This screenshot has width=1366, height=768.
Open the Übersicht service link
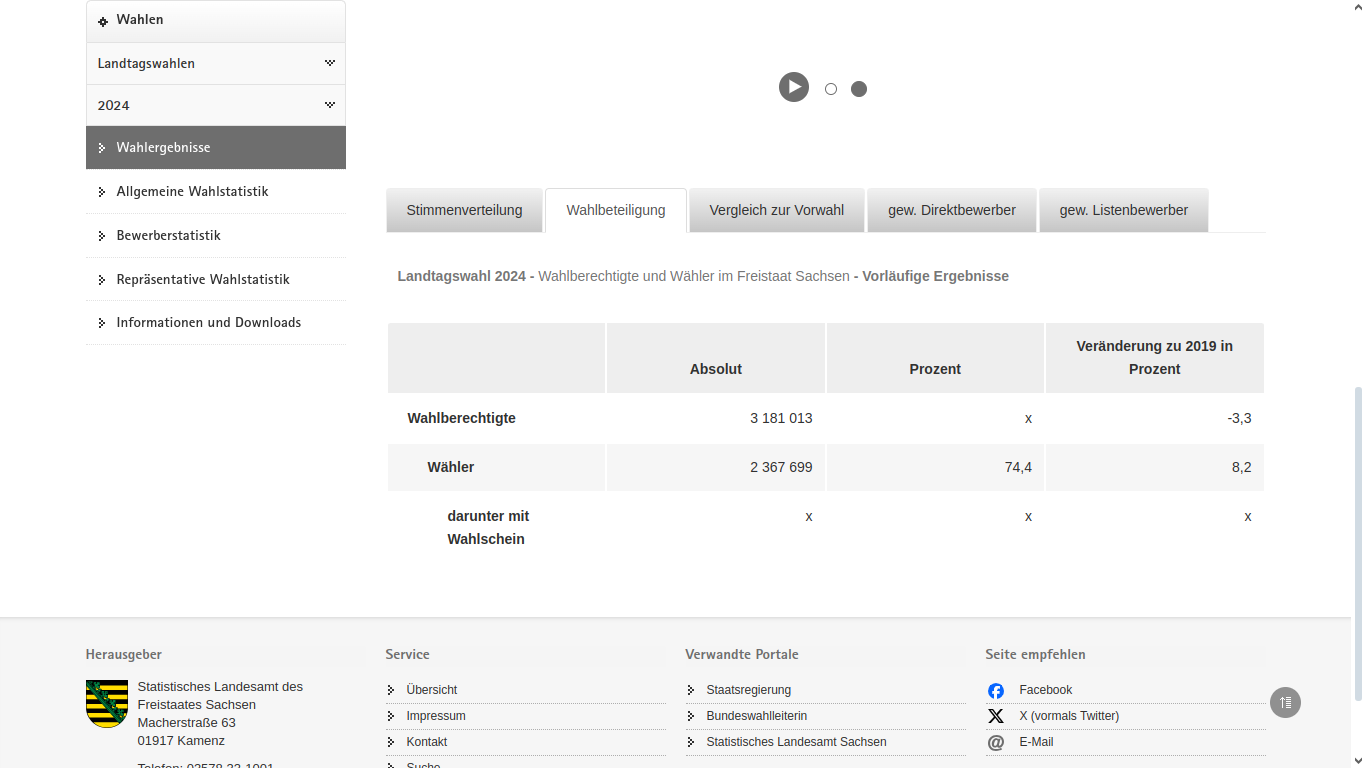pos(432,690)
